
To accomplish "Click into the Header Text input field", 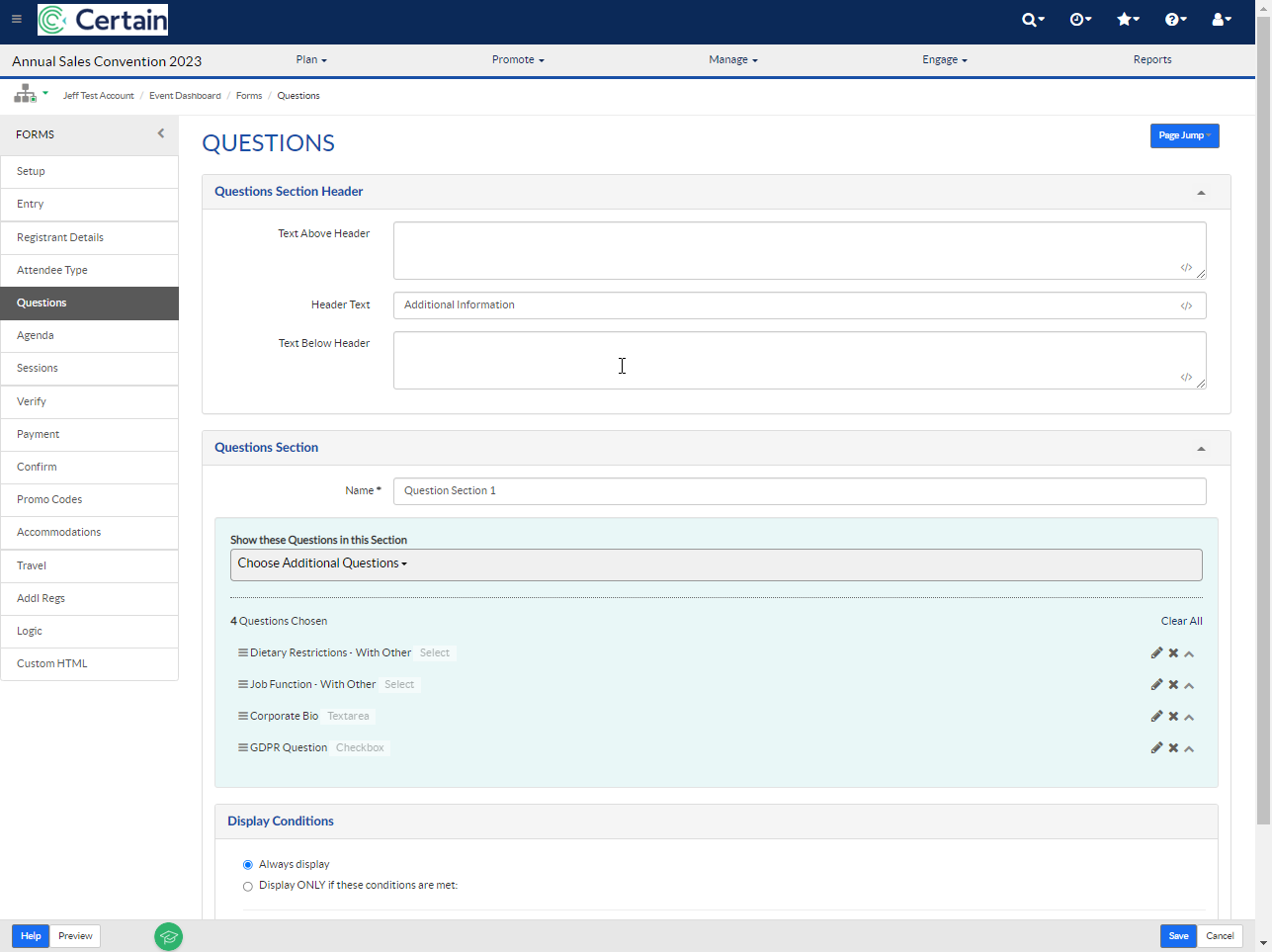I will pos(800,305).
